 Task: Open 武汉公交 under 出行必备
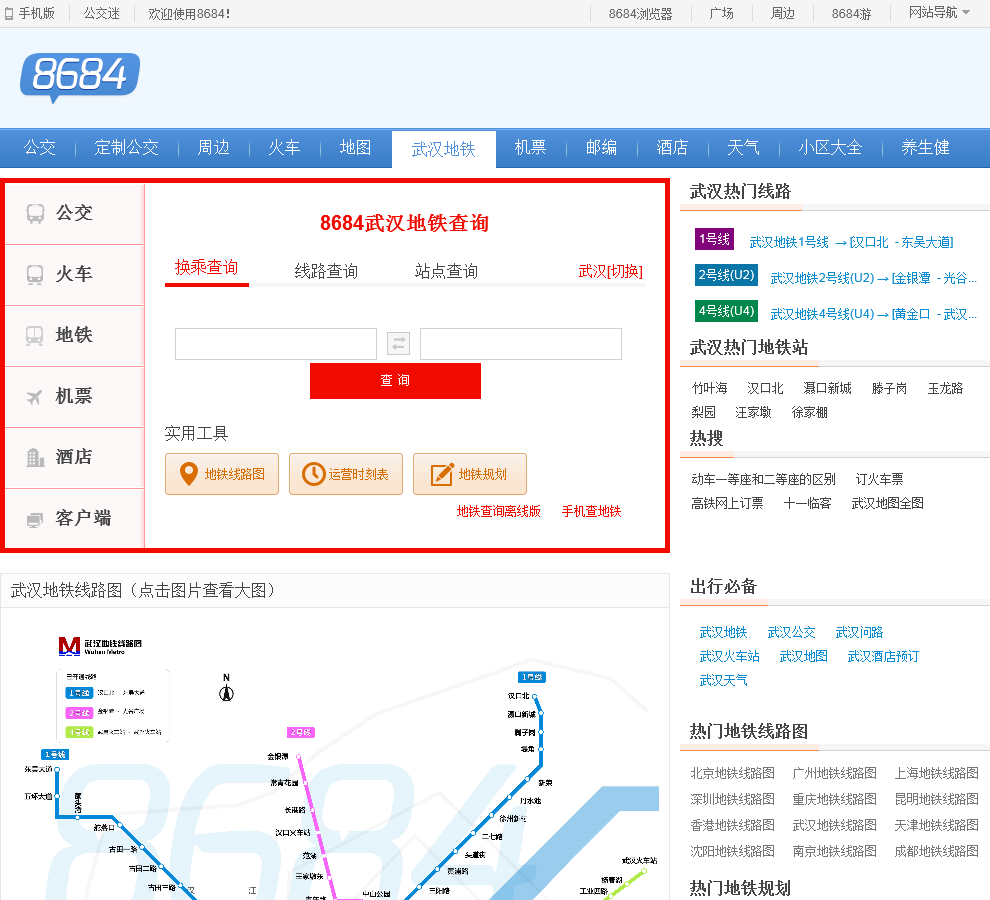click(791, 632)
